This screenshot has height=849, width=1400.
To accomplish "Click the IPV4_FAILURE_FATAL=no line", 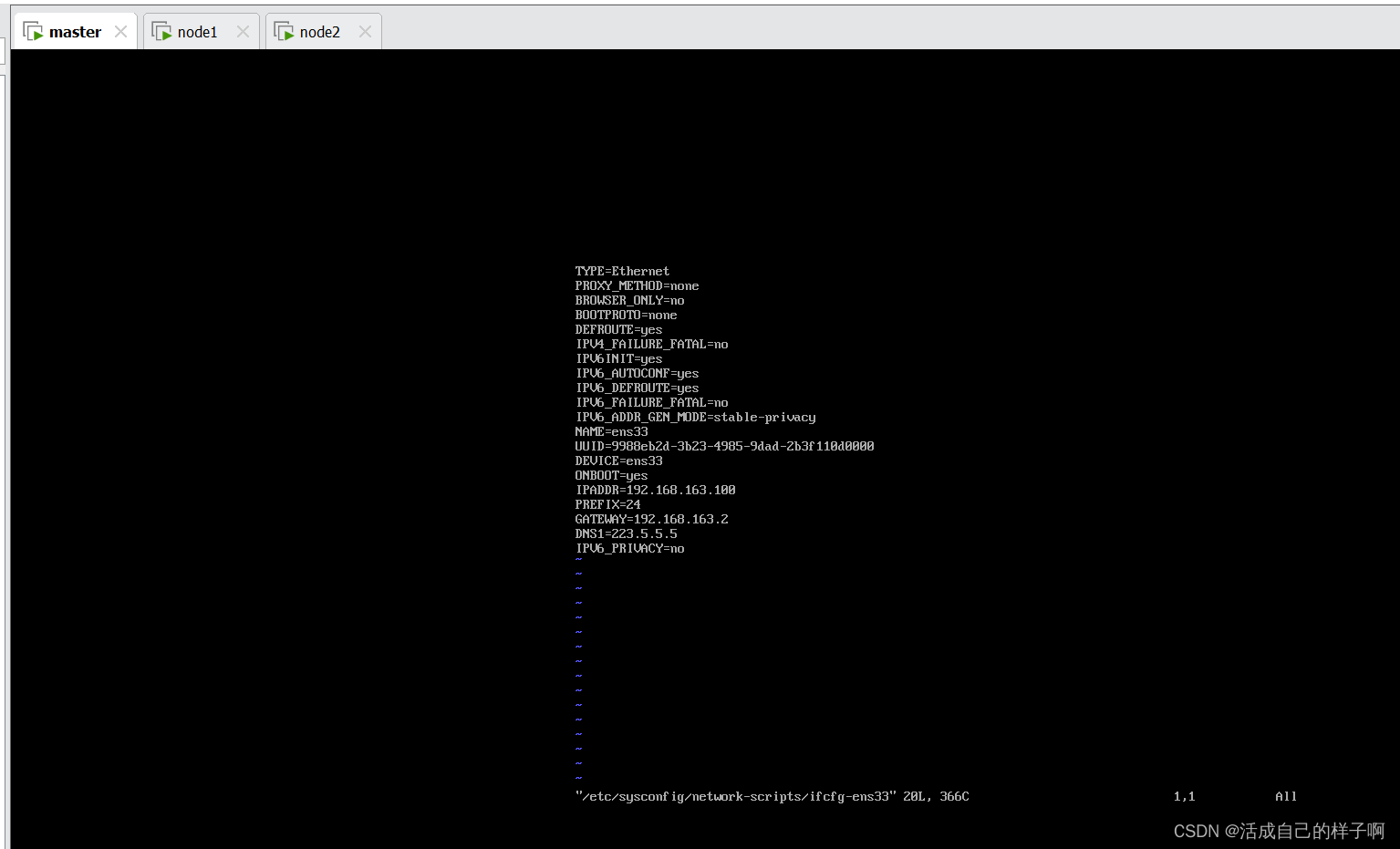I will click(x=651, y=344).
